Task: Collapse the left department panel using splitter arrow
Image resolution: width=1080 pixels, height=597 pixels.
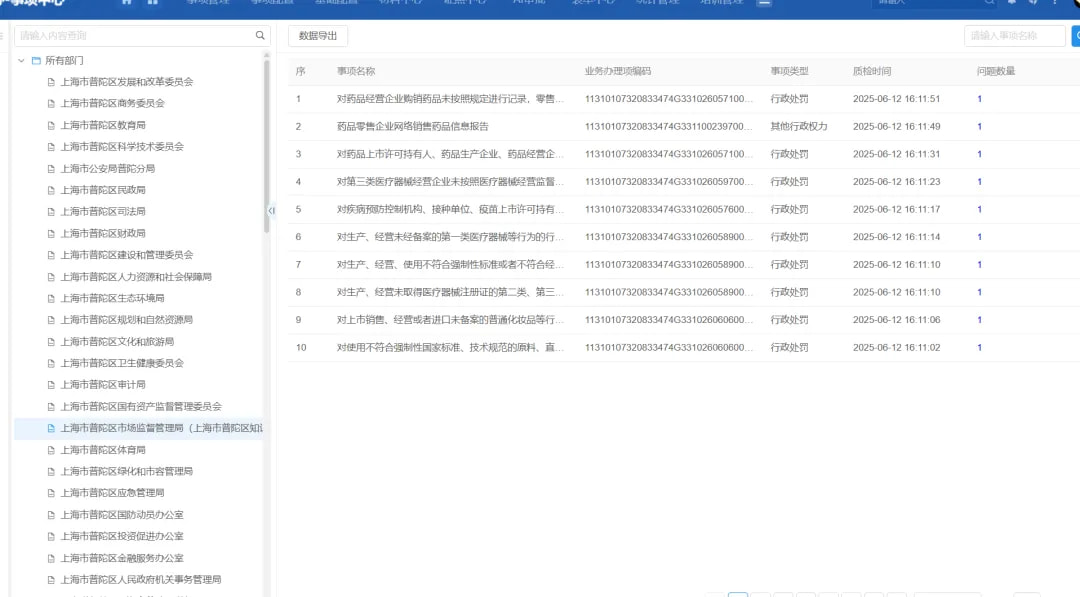Action: pos(271,210)
